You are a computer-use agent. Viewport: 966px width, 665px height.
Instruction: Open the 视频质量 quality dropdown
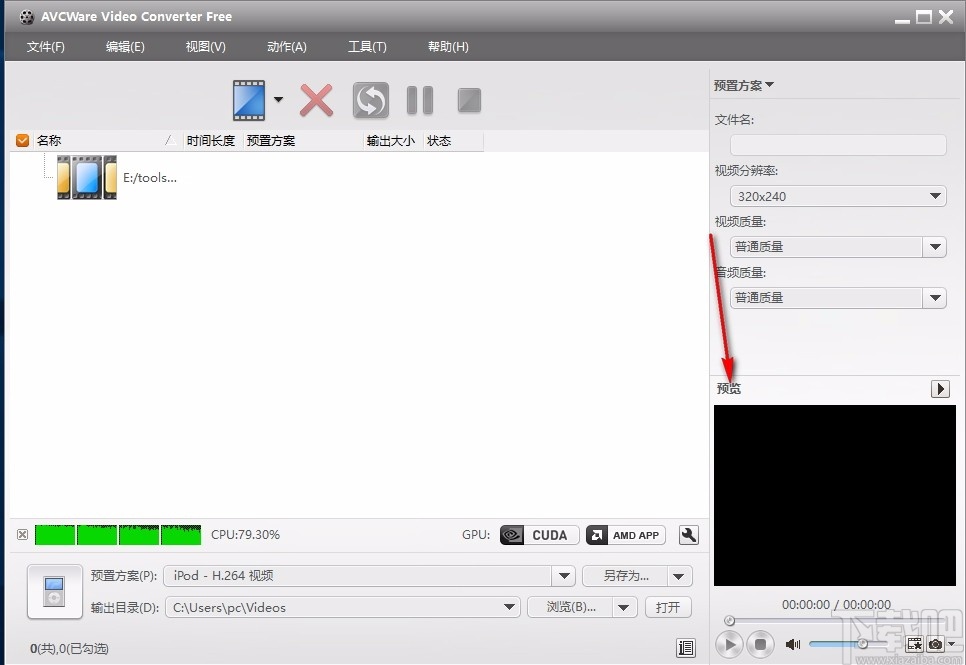click(x=936, y=246)
